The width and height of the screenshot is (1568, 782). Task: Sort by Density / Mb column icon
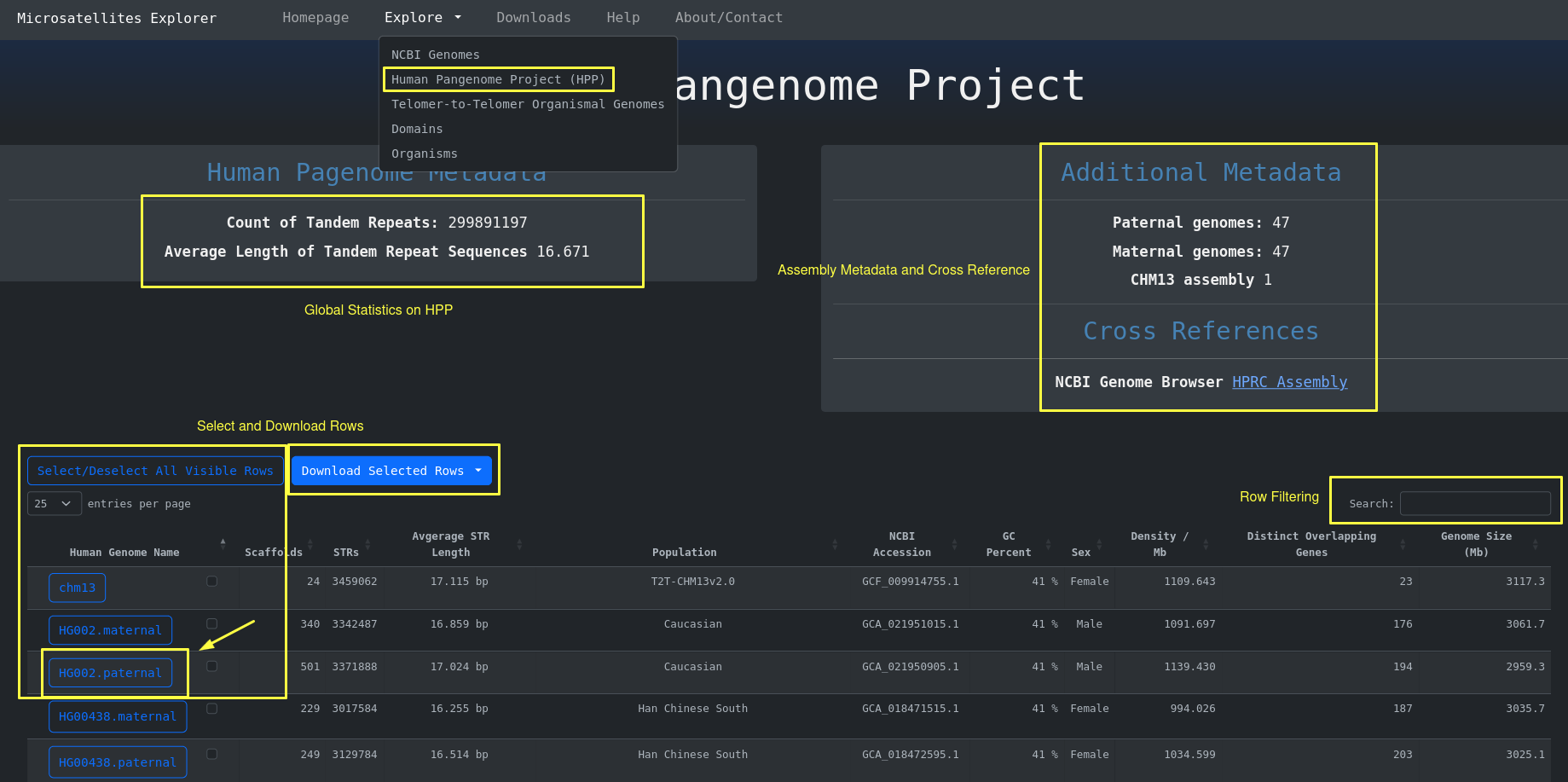tap(1206, 544)
